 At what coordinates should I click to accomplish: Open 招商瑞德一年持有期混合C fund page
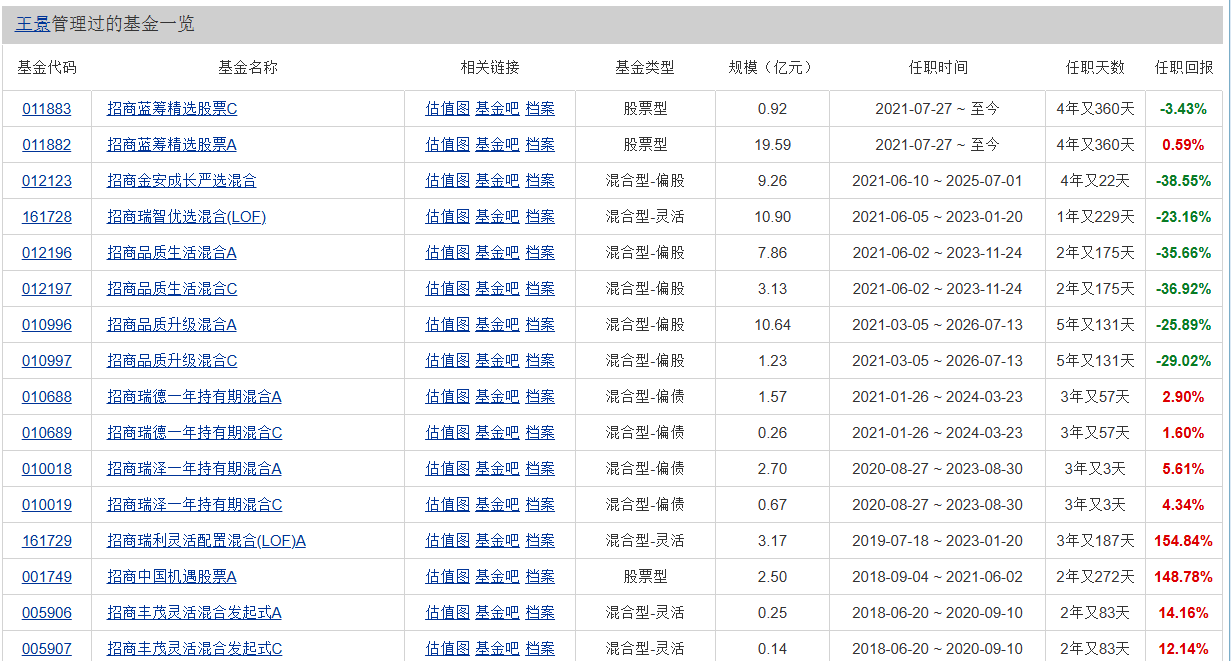point(195,433)
